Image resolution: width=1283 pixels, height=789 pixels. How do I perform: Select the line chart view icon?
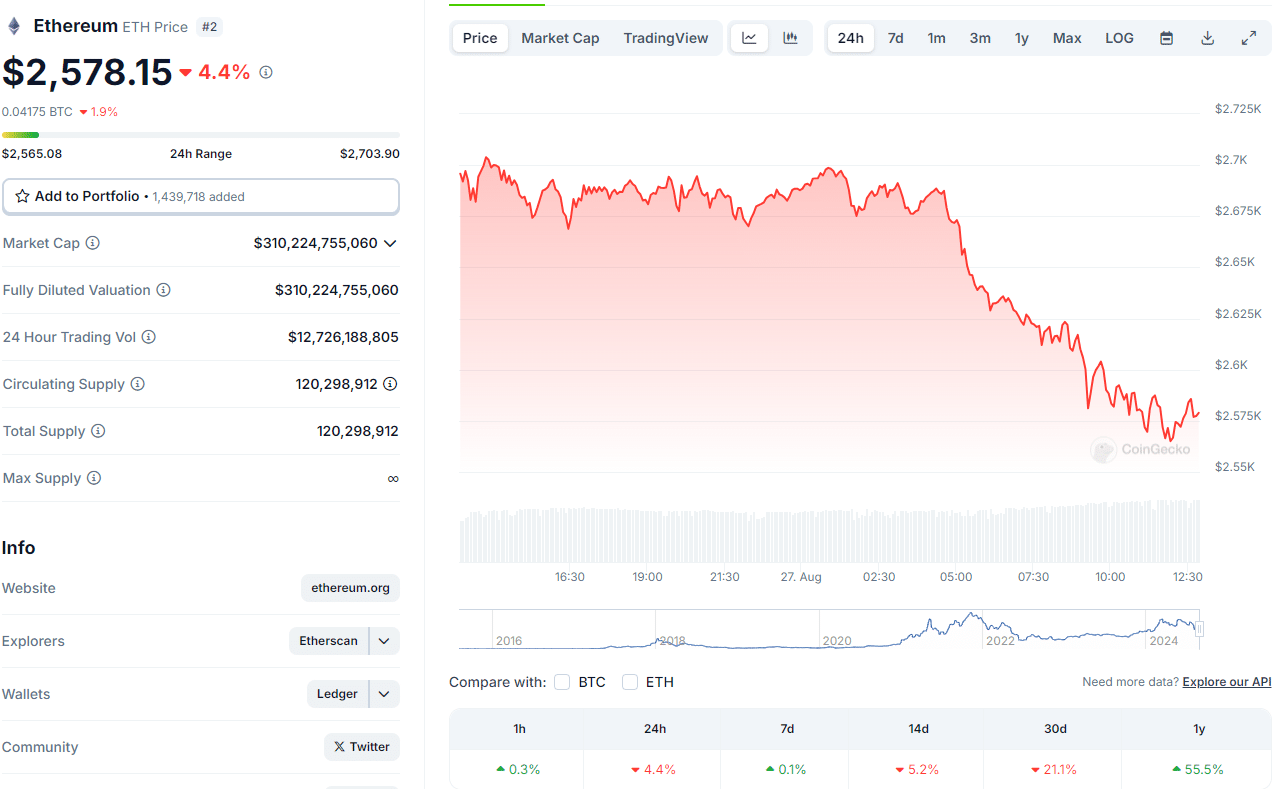(749, 37)
